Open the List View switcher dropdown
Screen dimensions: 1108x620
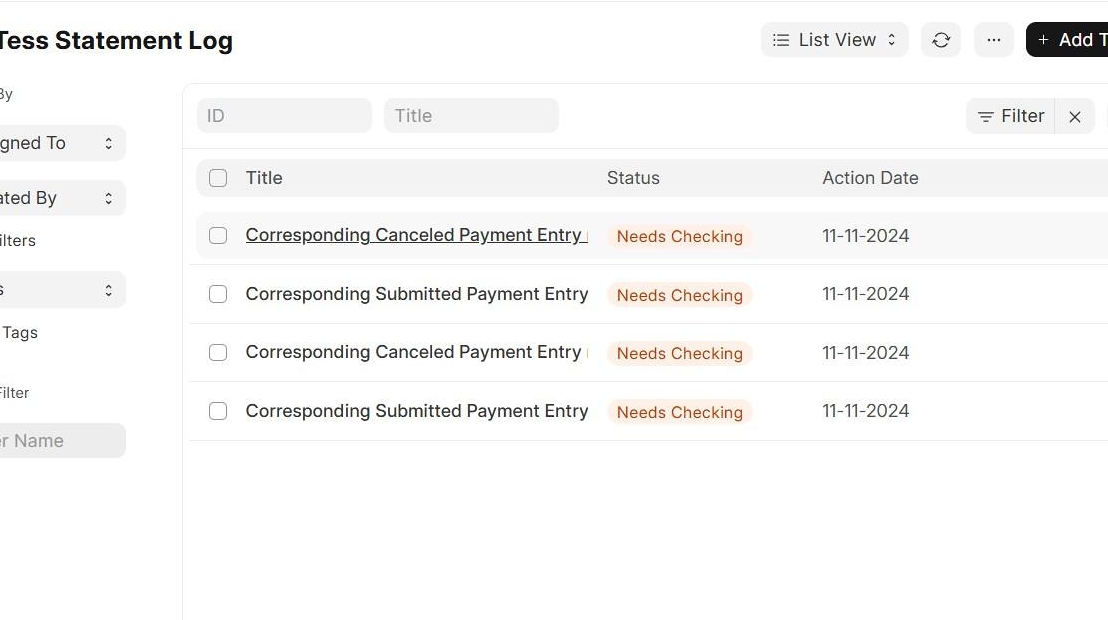pyautogui.click(x=834, y=40)
